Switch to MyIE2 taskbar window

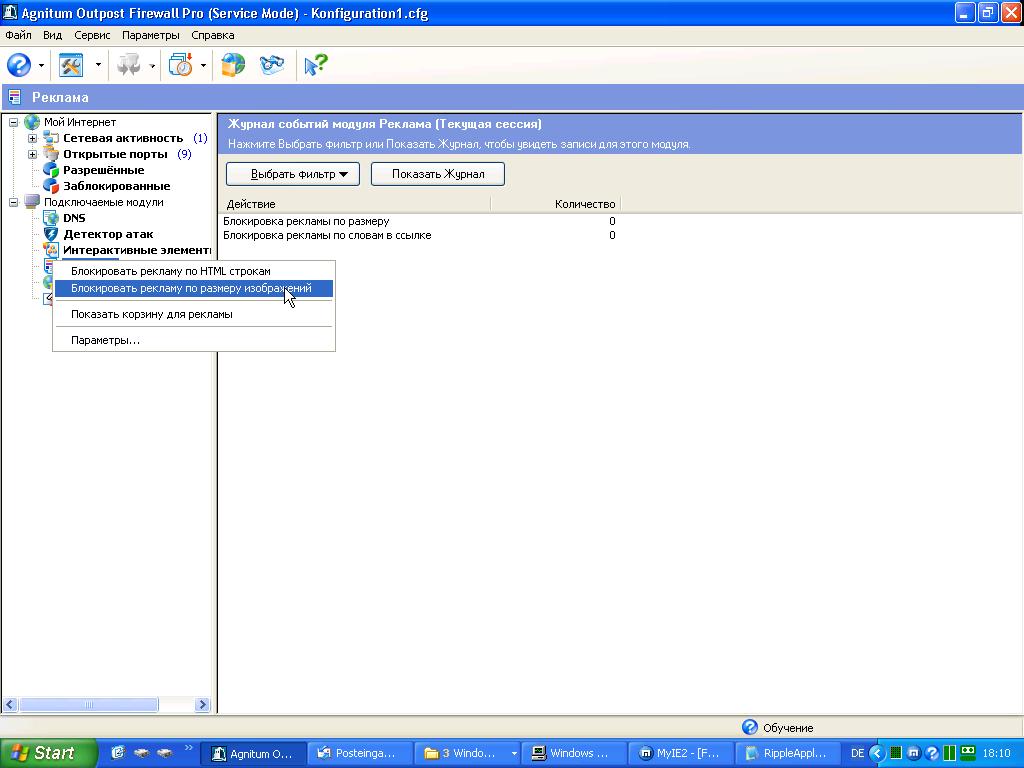pyautogui.click(x=682, y=753)
